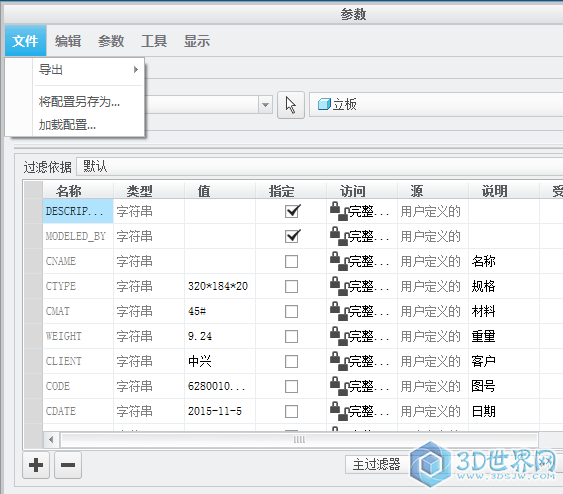
Task: Check 指定 checkbox for CLIENT row
Action: (x=292, y=362)
